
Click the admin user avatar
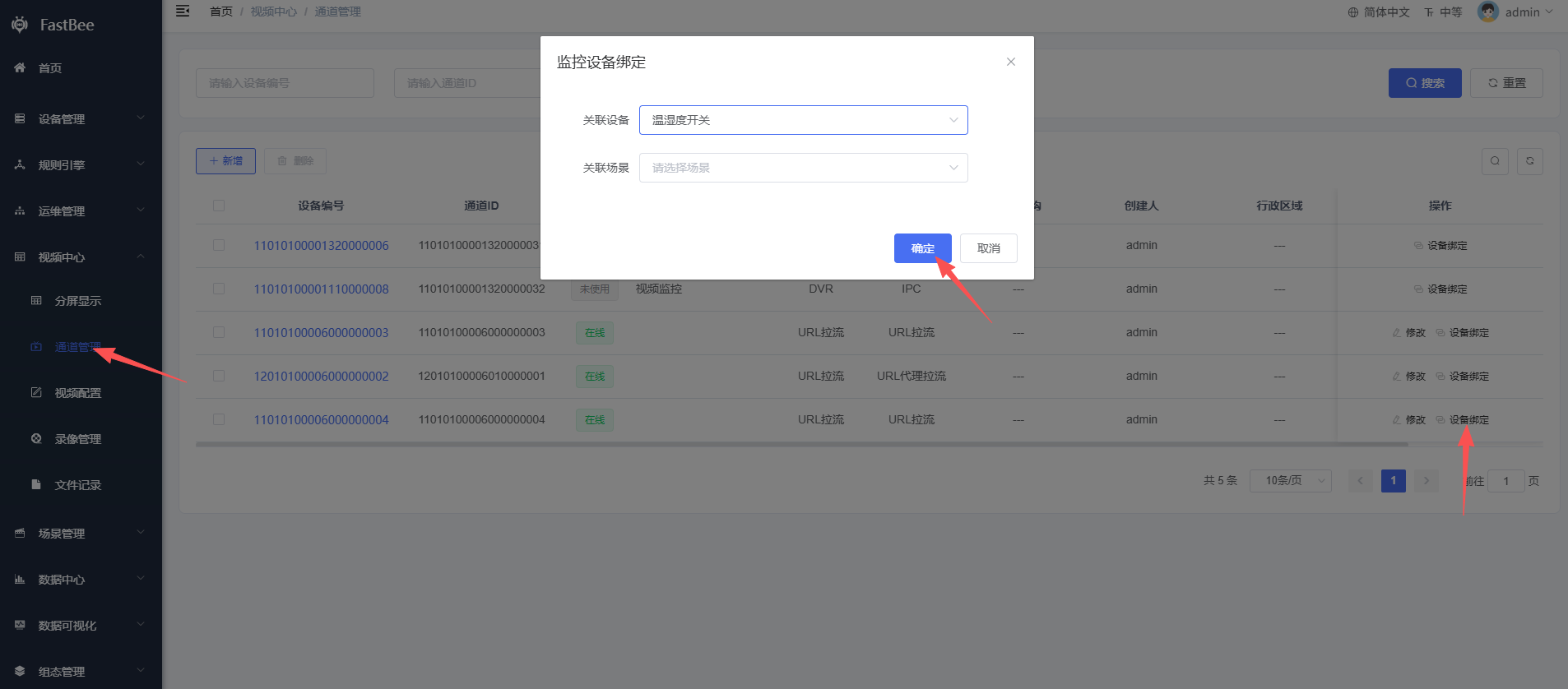tap(1487, 12)
